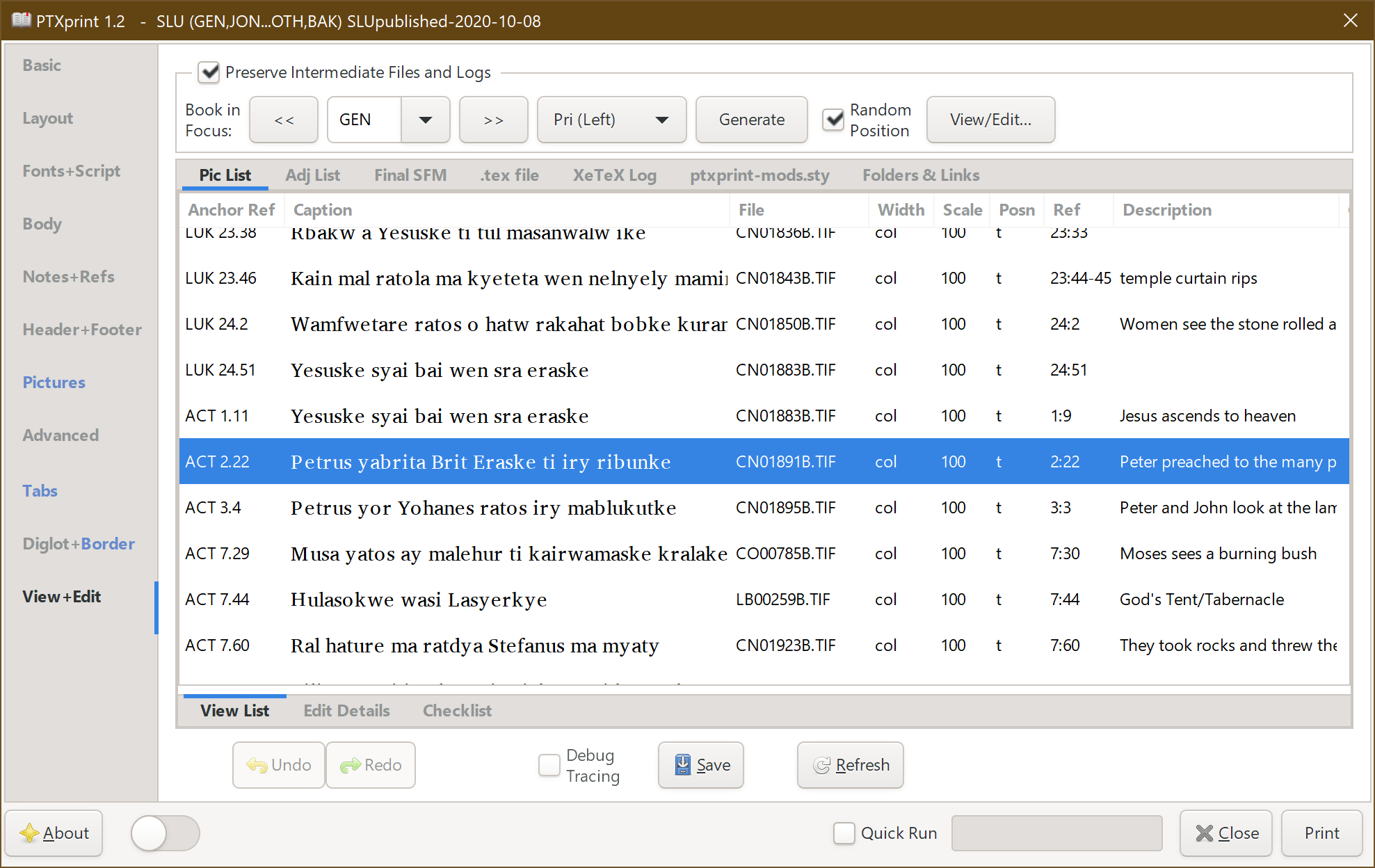Click the star icon on the About button
The height and width of the screenshot is (868, 1375).
(28, 833)
